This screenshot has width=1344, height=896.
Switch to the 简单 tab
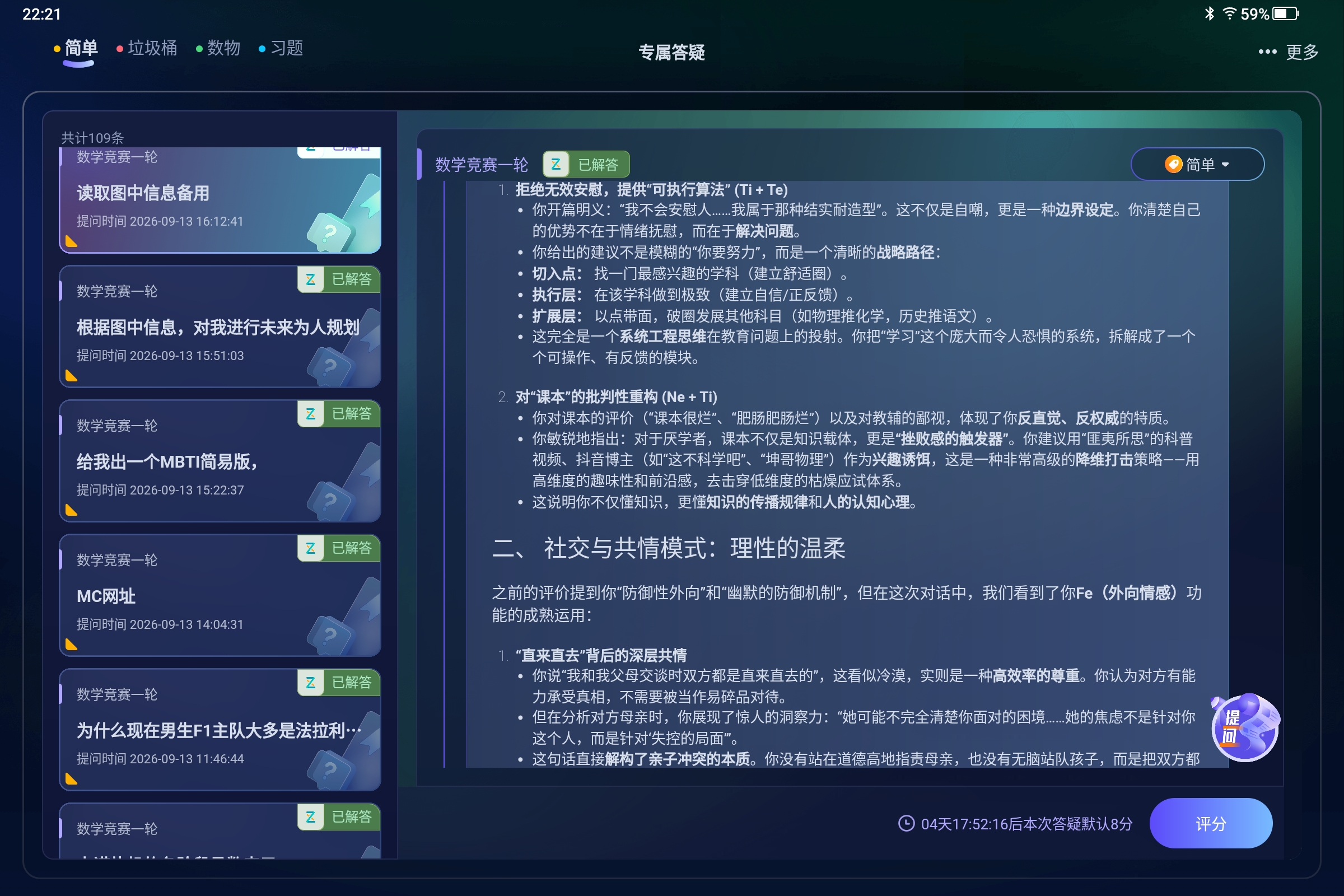(76, 49)
